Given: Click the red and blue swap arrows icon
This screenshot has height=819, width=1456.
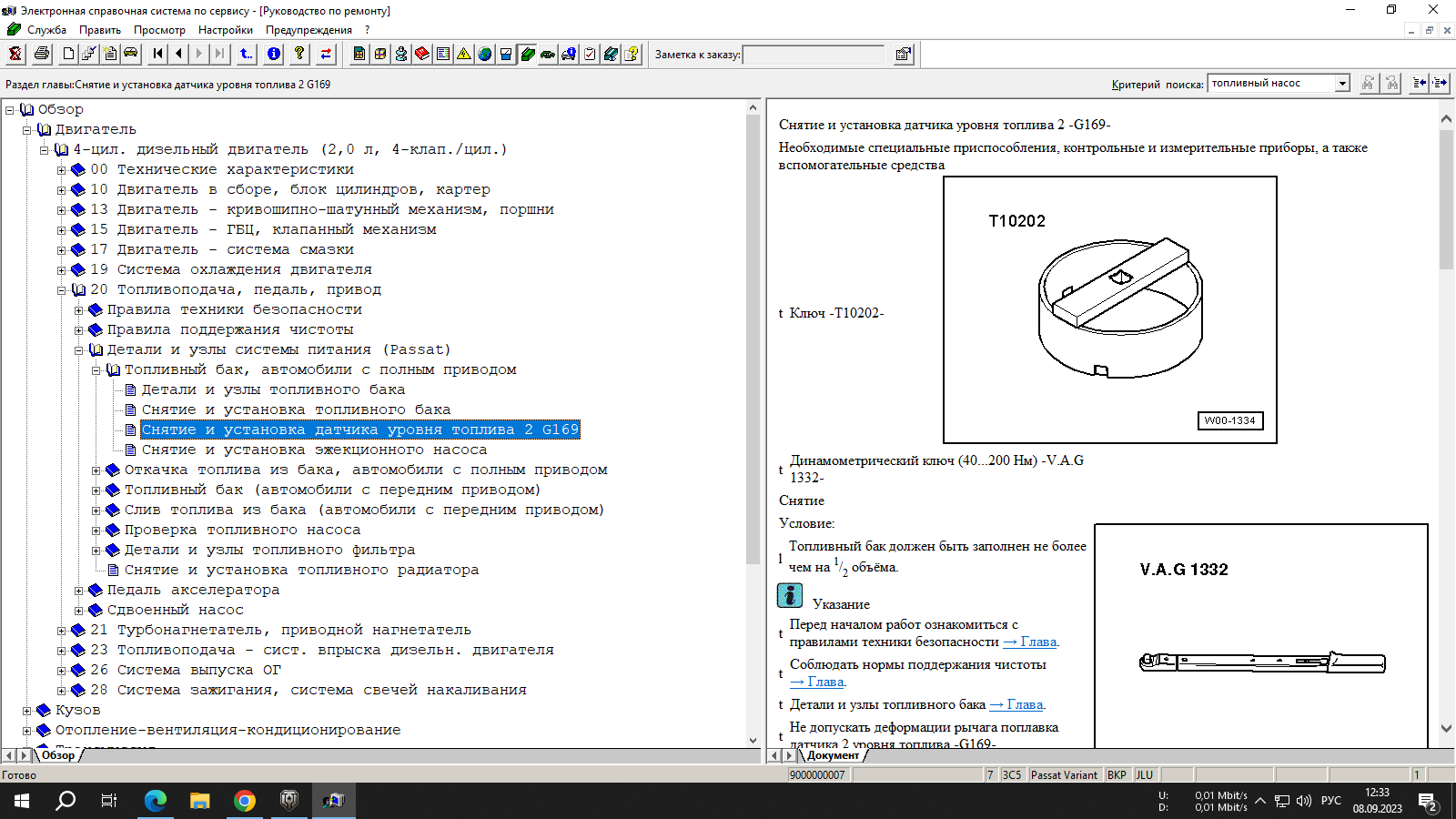Looking at the screenshot, I should tap(326, 54).
